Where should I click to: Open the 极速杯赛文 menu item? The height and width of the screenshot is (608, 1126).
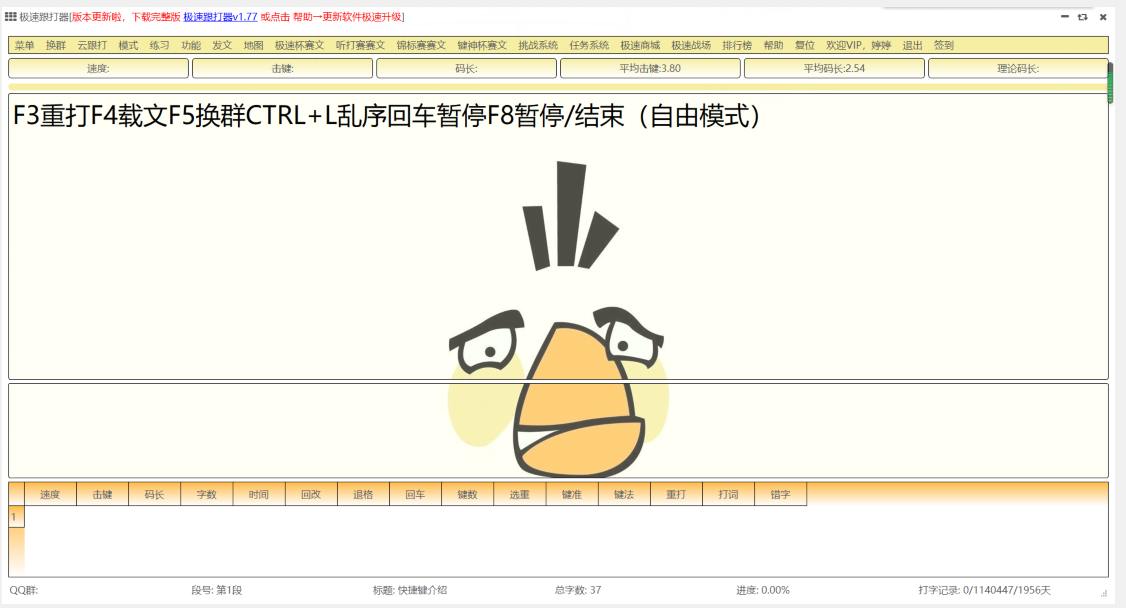click(299, 45)
